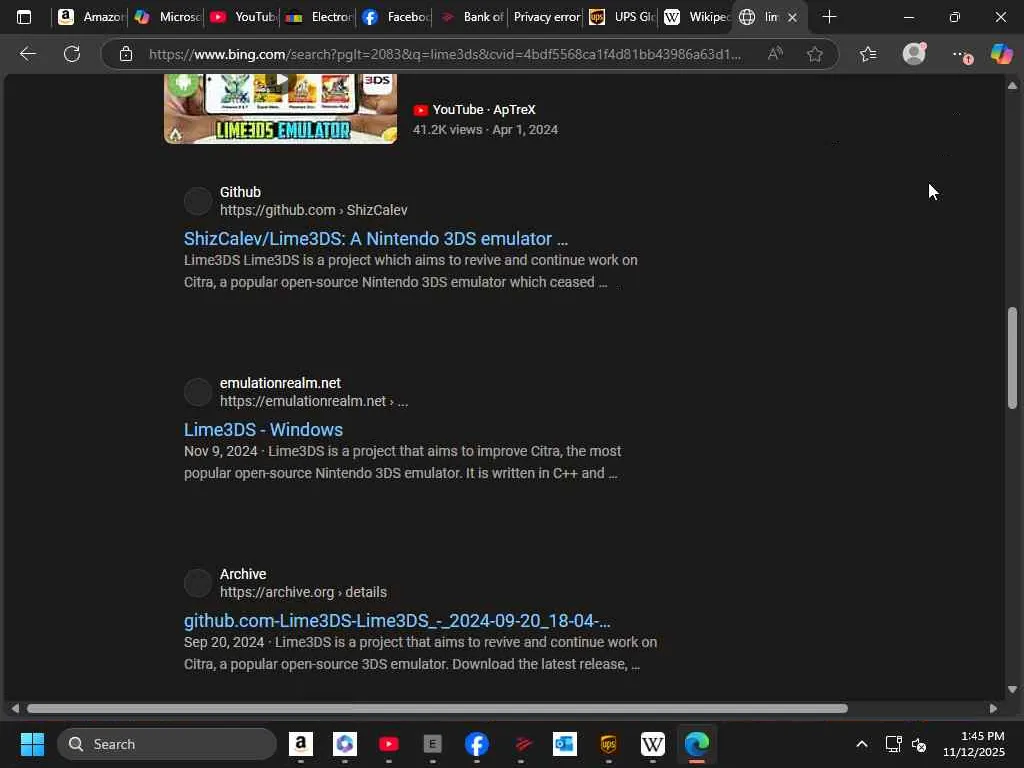The width and height of the screenshot is (1024, 768).
Task: Click vertical scrollbar down arrow
Action: click(x=1012, y=689)
